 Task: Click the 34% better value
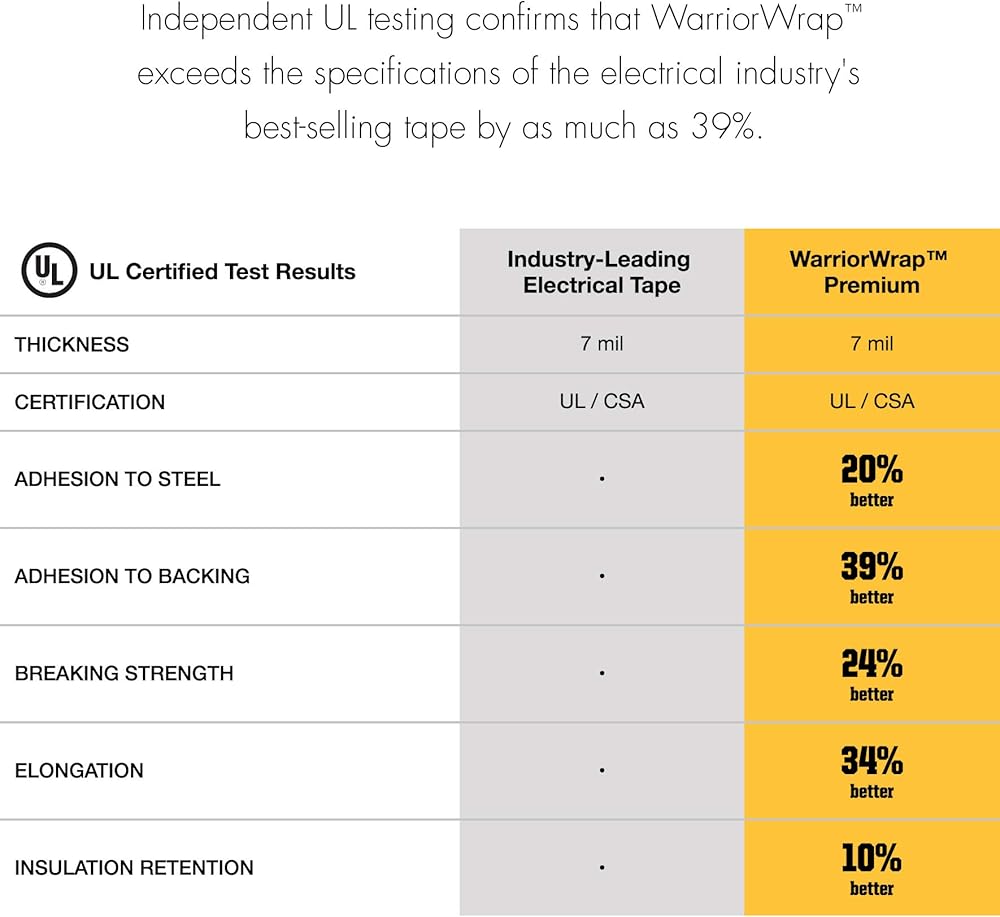tap(871, 771)
